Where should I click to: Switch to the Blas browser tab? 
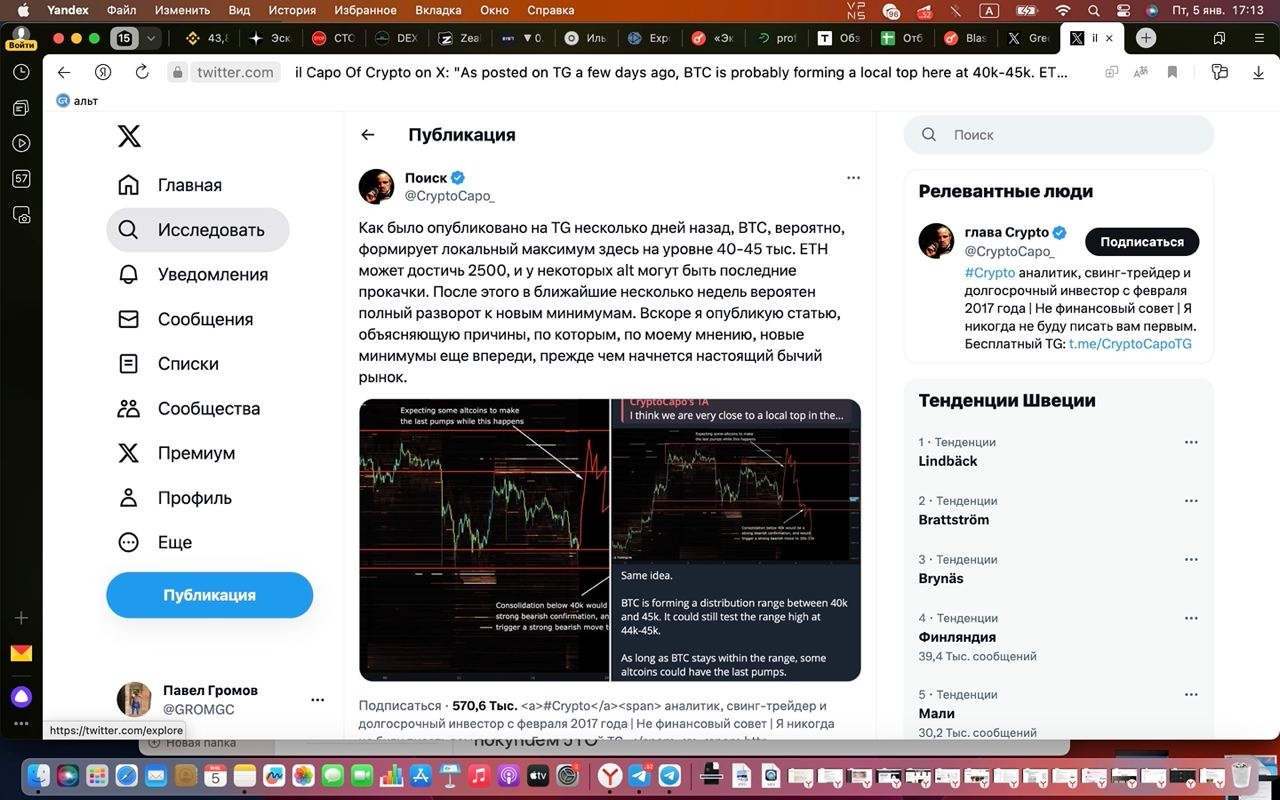[965, 38]
